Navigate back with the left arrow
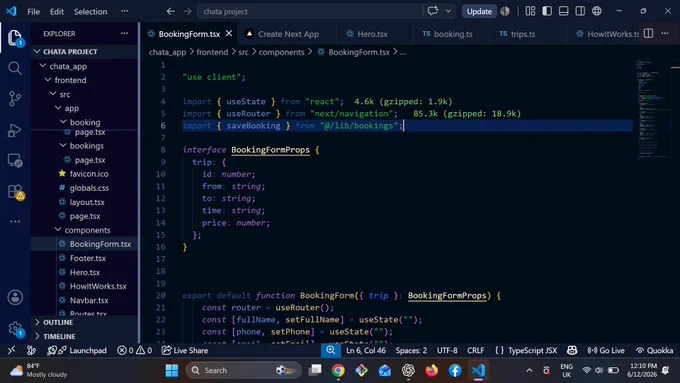Image resolution: width=680 pixels, height=383 pixels. 171,11
